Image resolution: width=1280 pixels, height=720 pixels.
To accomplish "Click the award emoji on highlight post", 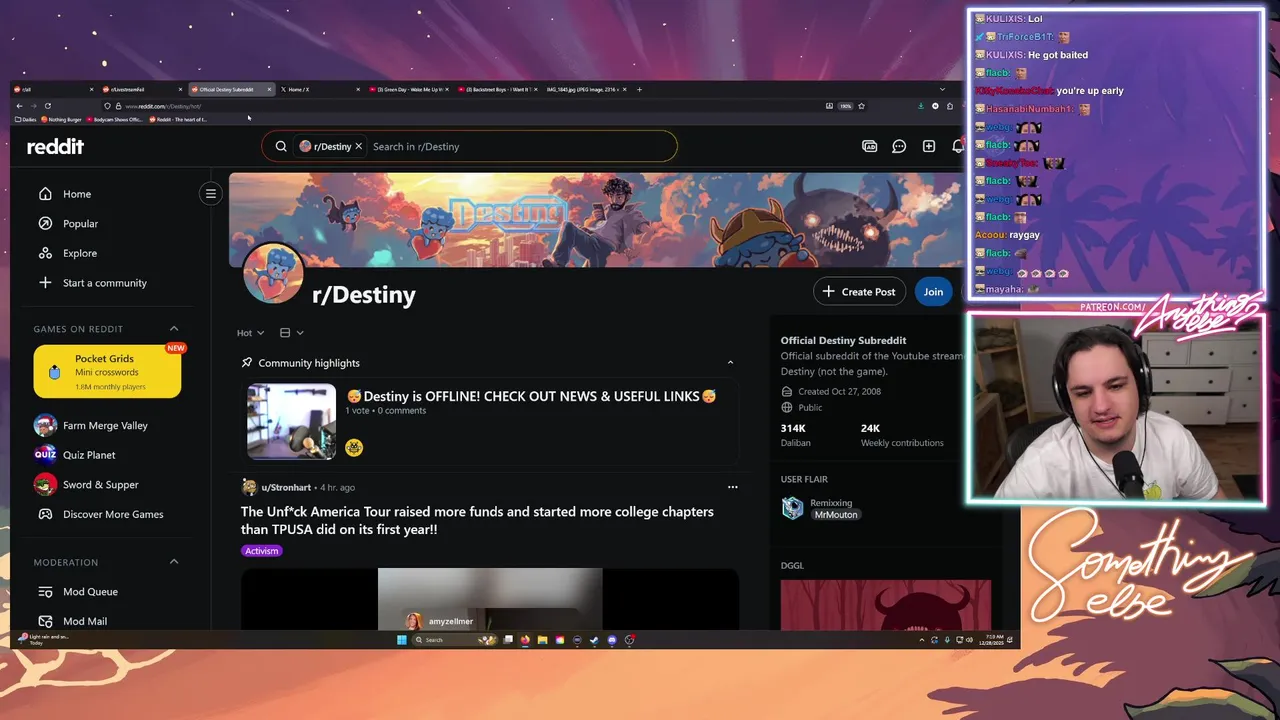I will [x=354, y=447].
